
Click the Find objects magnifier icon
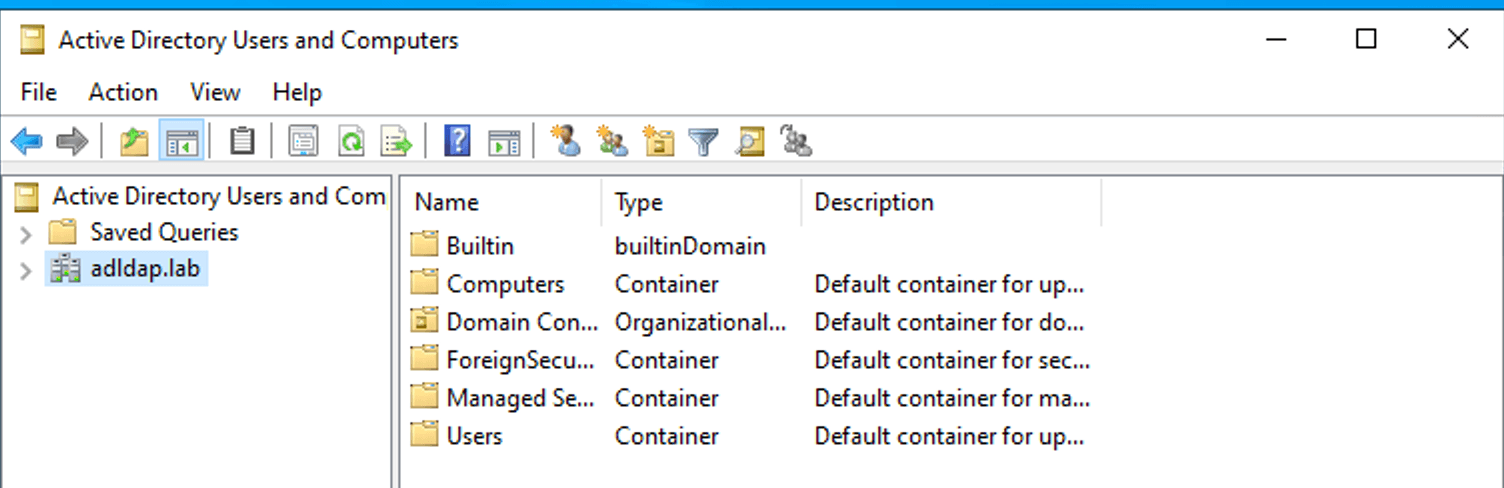point(750,141)
